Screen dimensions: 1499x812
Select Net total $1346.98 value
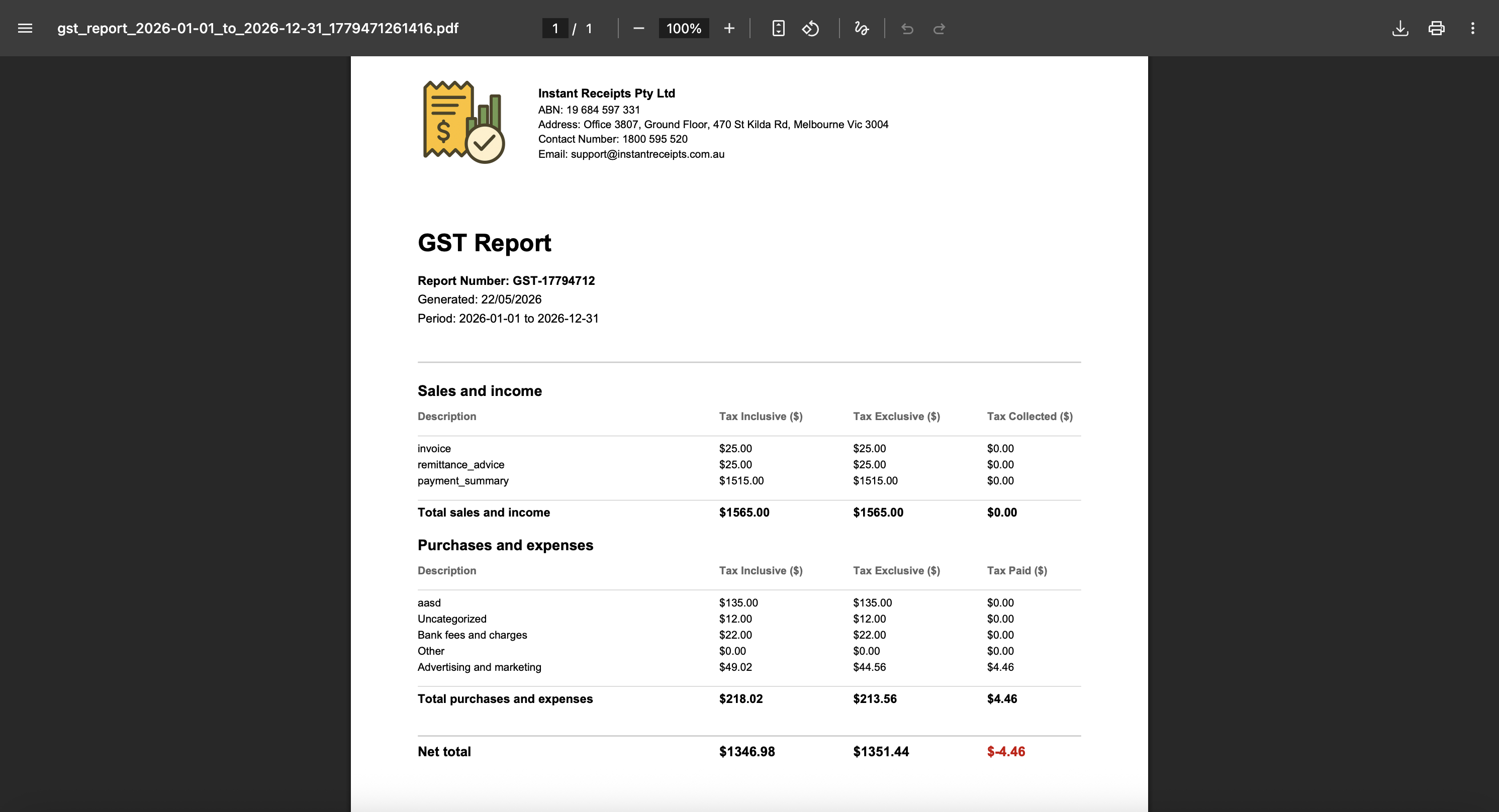pyautogui.click(x=747, y=752)
